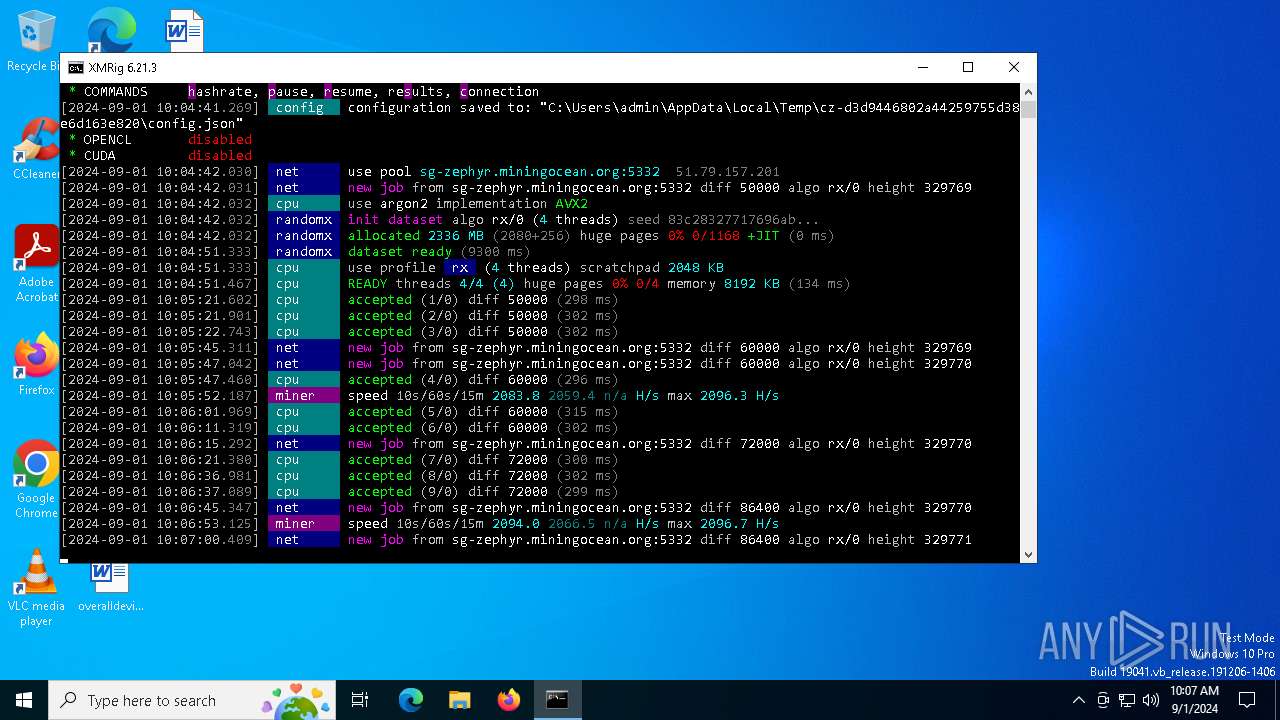The width and height of the screenshot is (1280, 720).
Task: Open the taskbar clock showing 10:07 AM
Action: pyautogui.click(x=1194, y=700)
